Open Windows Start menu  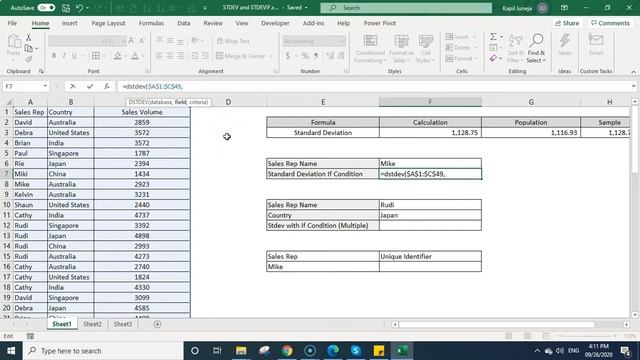[x=11, y=351]
